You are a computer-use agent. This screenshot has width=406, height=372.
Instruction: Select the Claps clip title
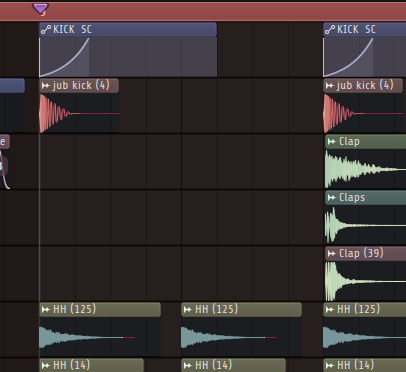point(352,198)
